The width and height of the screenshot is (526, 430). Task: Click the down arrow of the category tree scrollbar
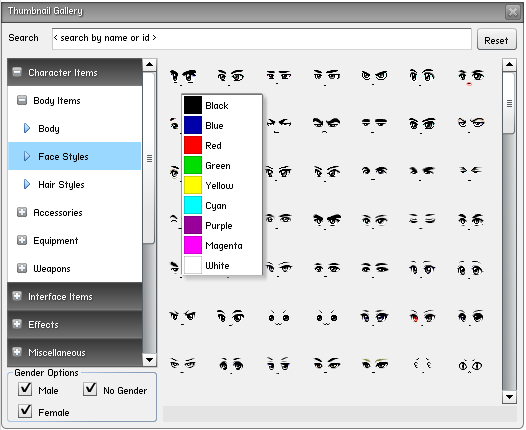click(149, 360)
